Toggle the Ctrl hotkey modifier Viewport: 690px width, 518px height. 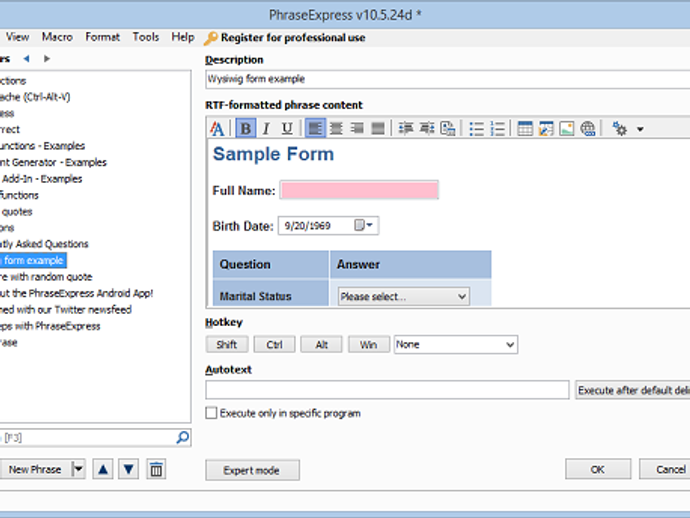click(274, 345)
